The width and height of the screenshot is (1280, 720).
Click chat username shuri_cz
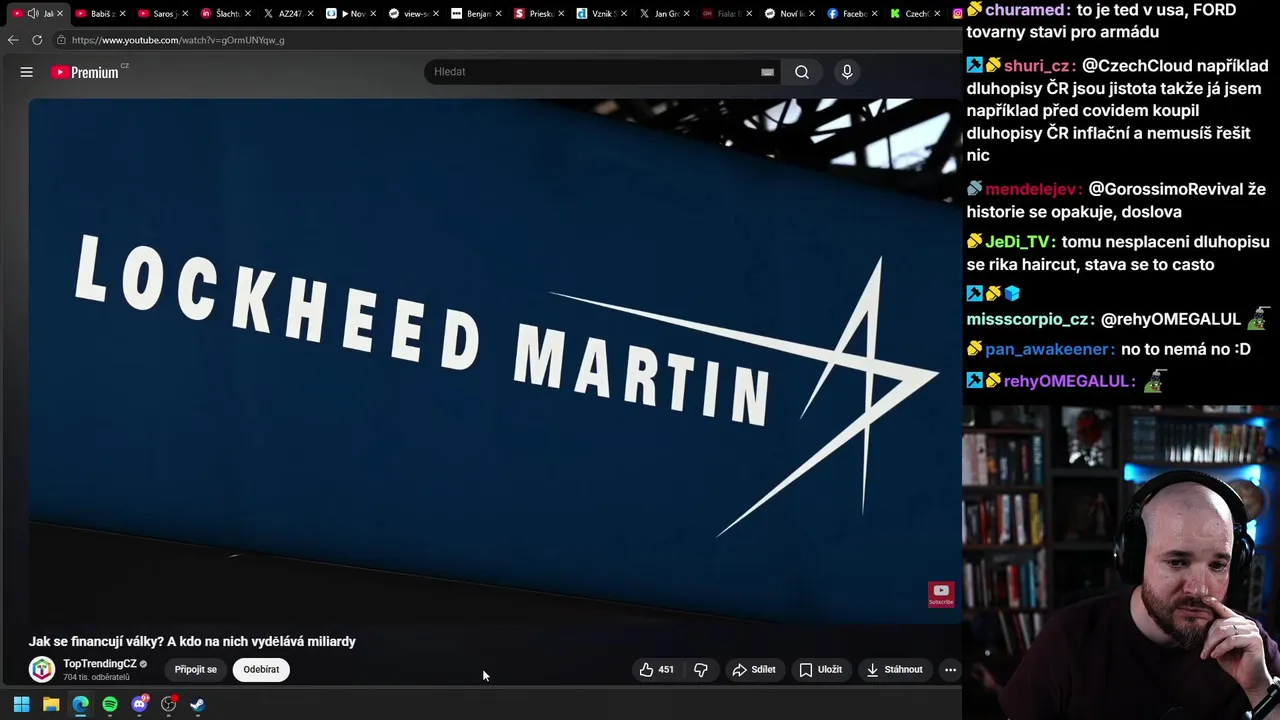pyautogui.click(x=1037, y=66)
